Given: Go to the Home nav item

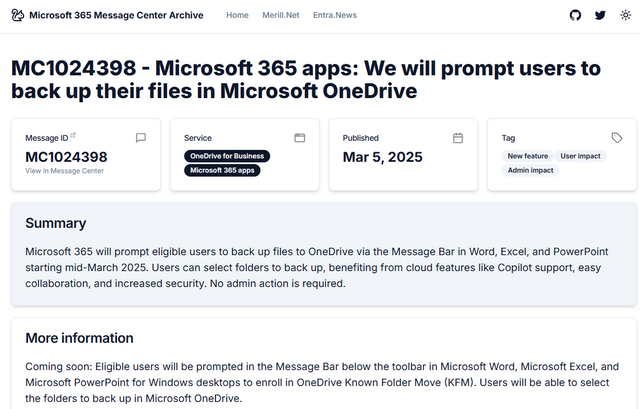Looking at the screenshot, I should (237, 15).
